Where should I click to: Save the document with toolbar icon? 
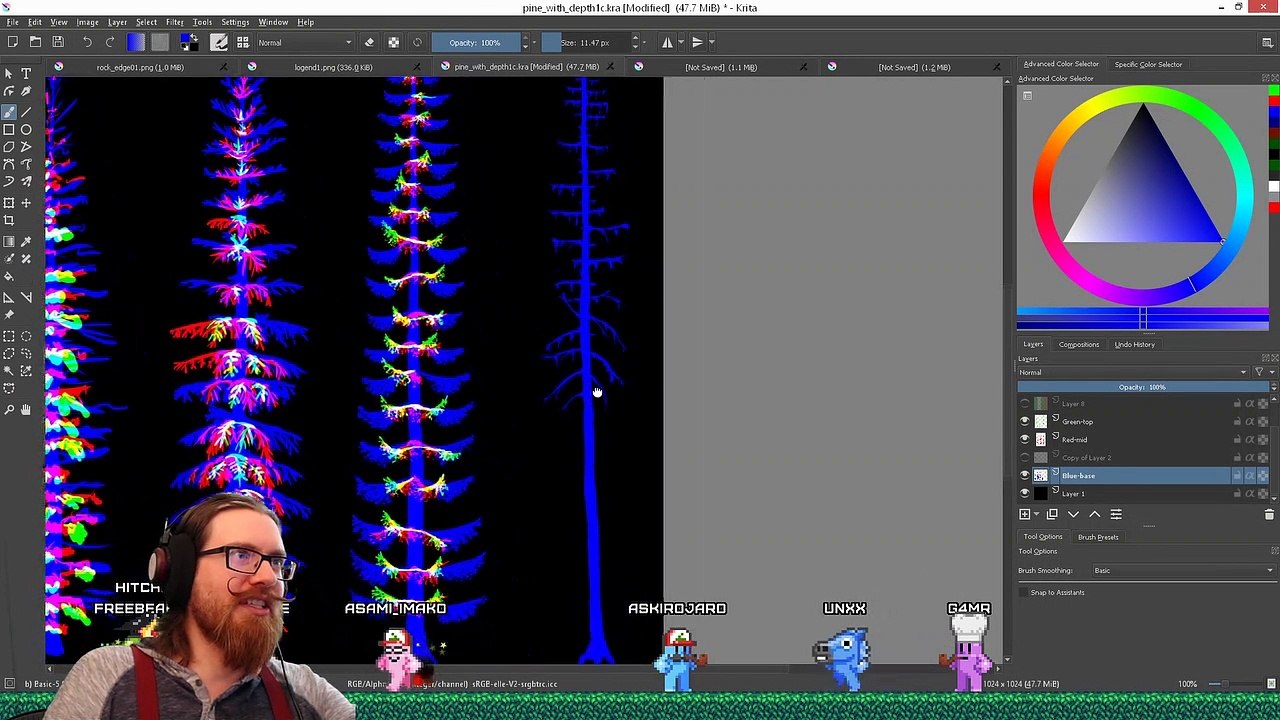click(x=58, y=42)
